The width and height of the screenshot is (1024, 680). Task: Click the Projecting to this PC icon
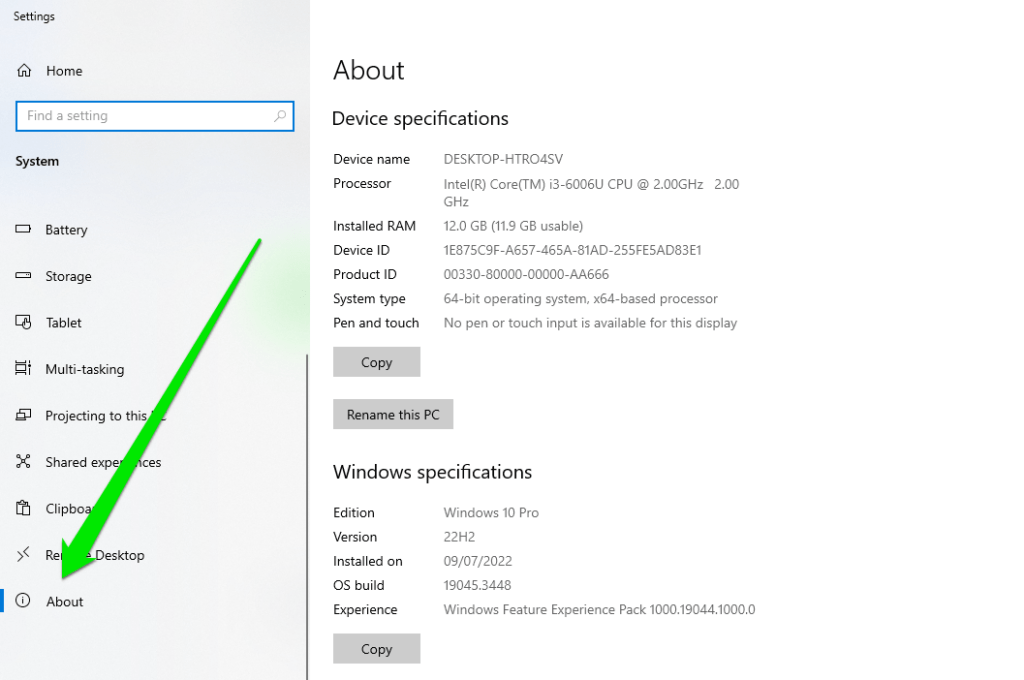click(x=23, y=416)
